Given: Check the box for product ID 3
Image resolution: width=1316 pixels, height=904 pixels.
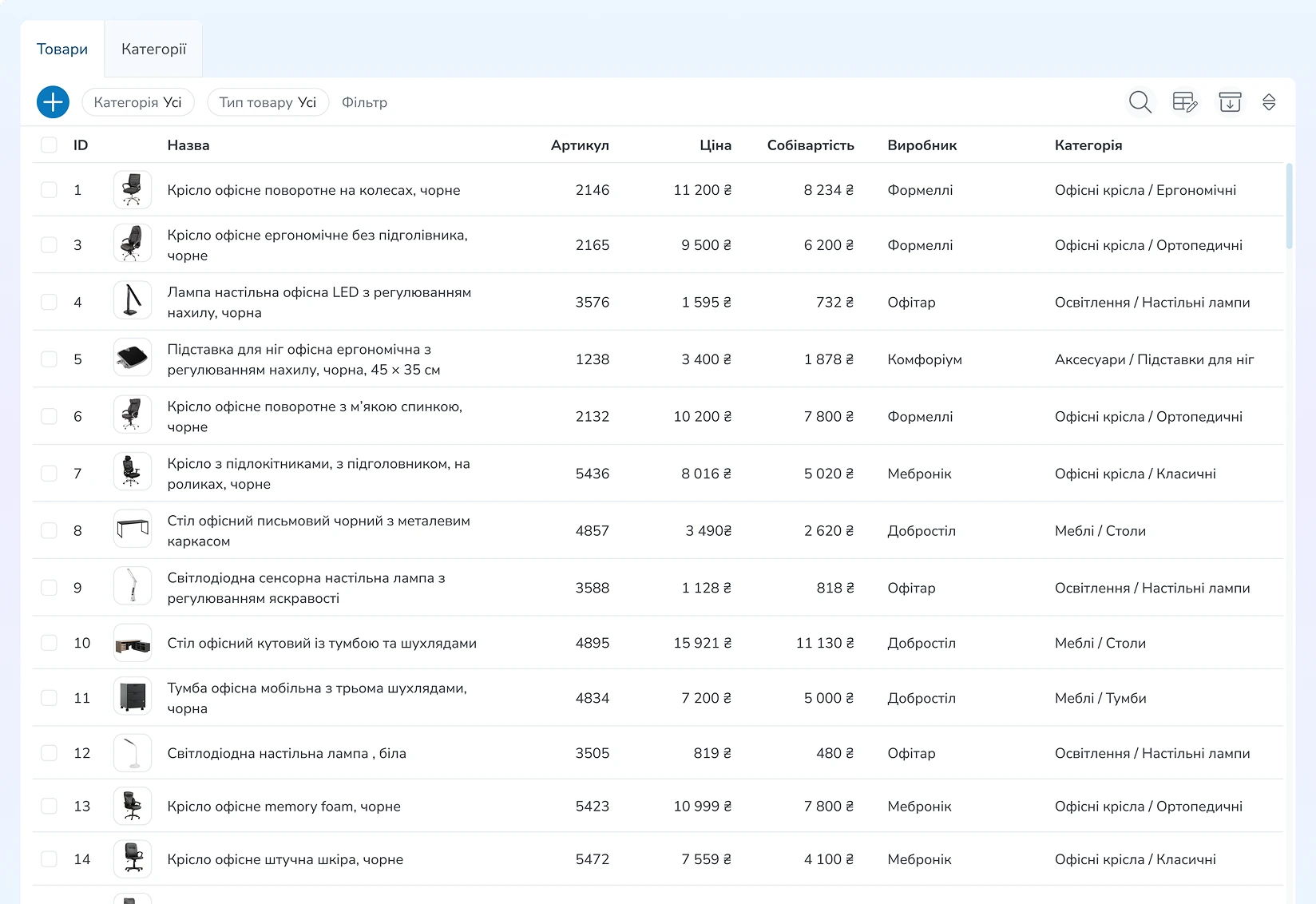Looking at the screenshot, I should 49,245.
